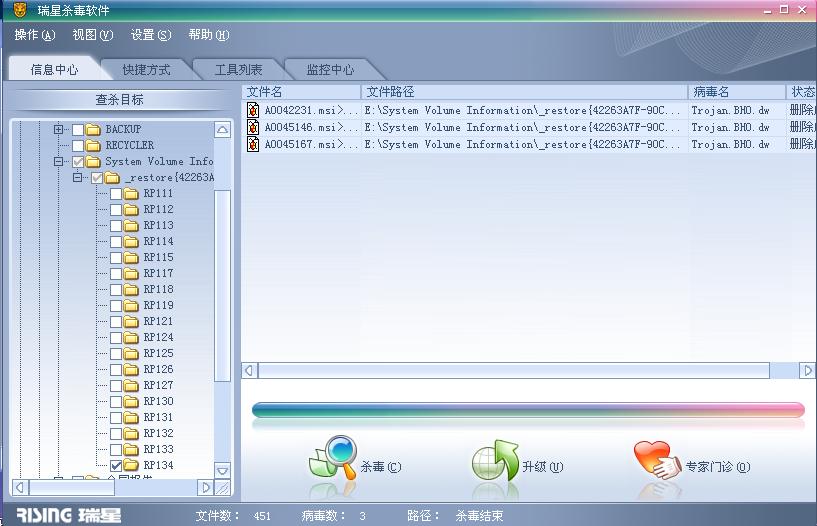Sort by 病毒名 column header
The height and width of the screenshot is (526, 817).
[737, 92]
